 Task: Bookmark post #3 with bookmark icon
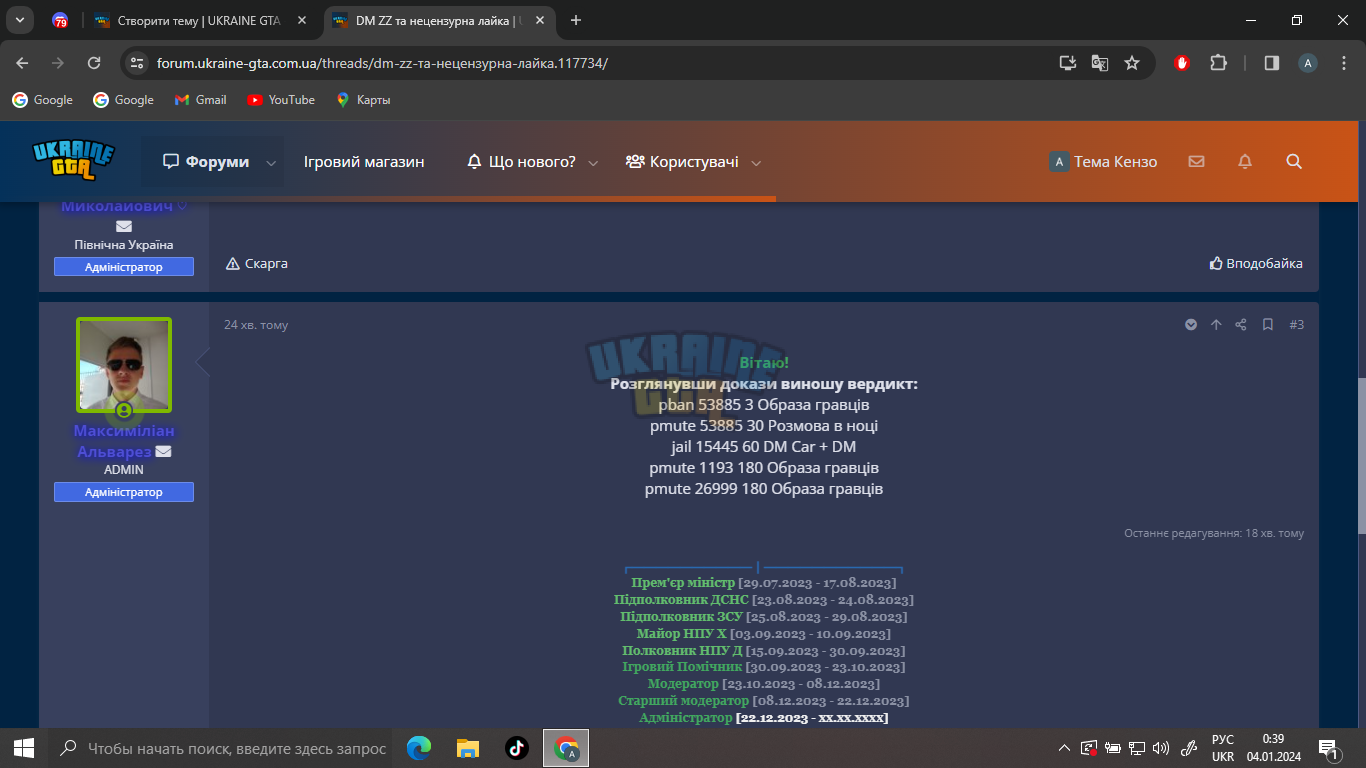tap(1267, 324)
